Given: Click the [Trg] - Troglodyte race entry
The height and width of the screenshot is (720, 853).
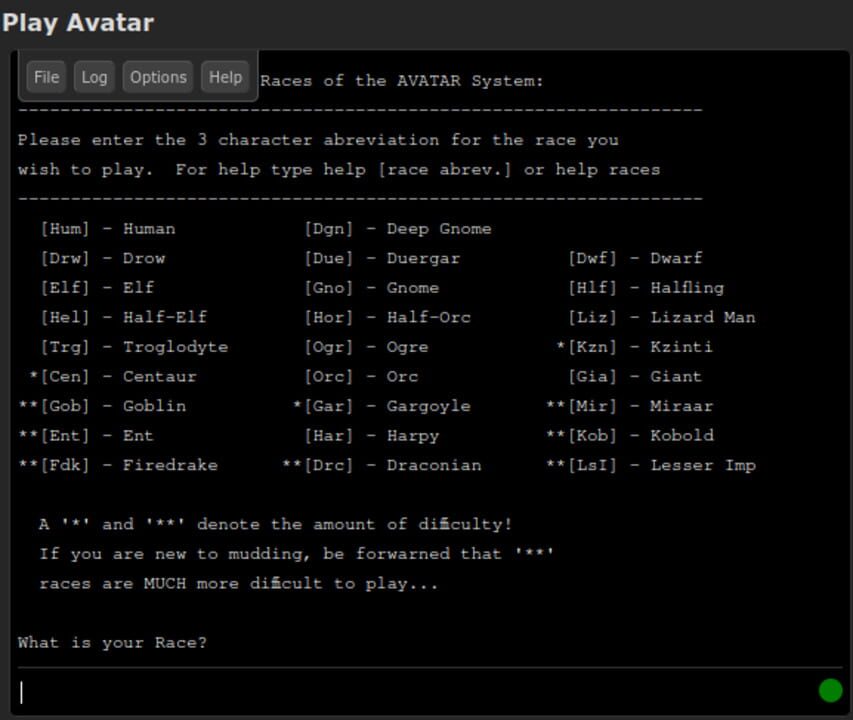Looking at the screenshot, I should point(134,346).
